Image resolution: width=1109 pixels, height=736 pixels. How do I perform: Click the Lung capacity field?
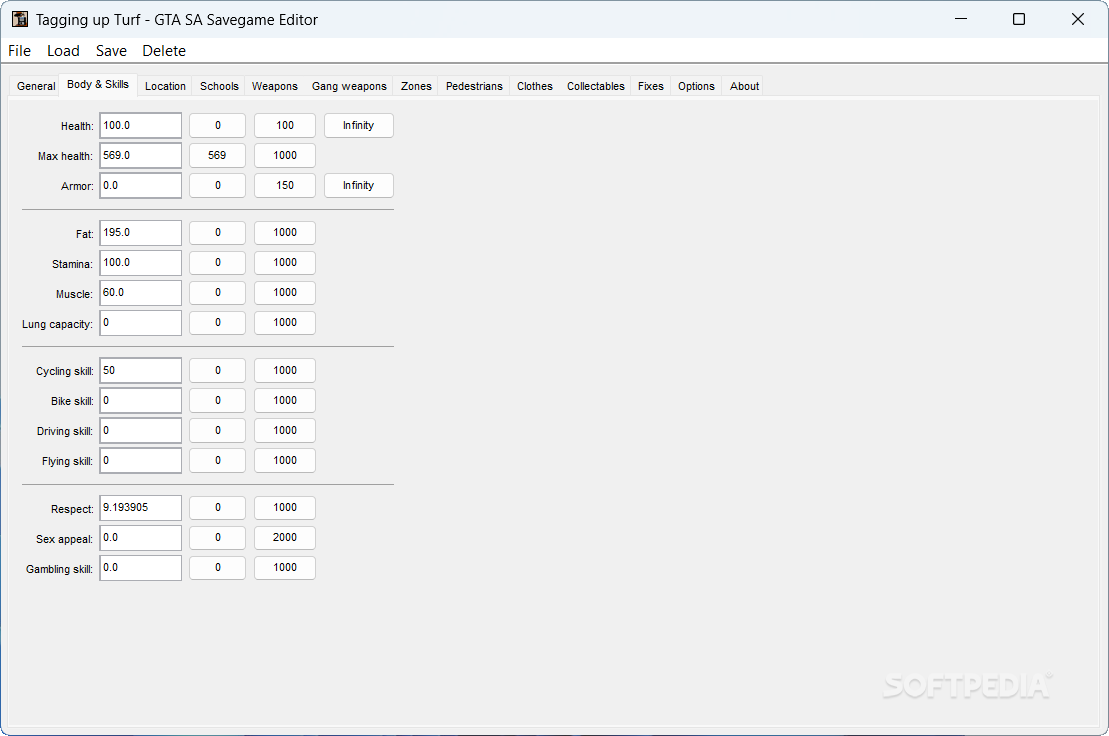(141, 323)
